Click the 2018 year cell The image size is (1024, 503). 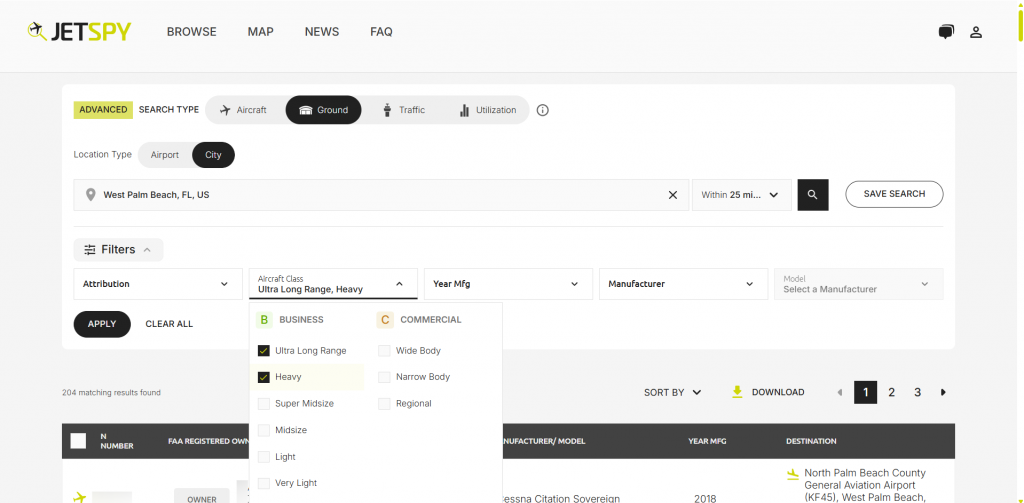[x=704, y=498]
